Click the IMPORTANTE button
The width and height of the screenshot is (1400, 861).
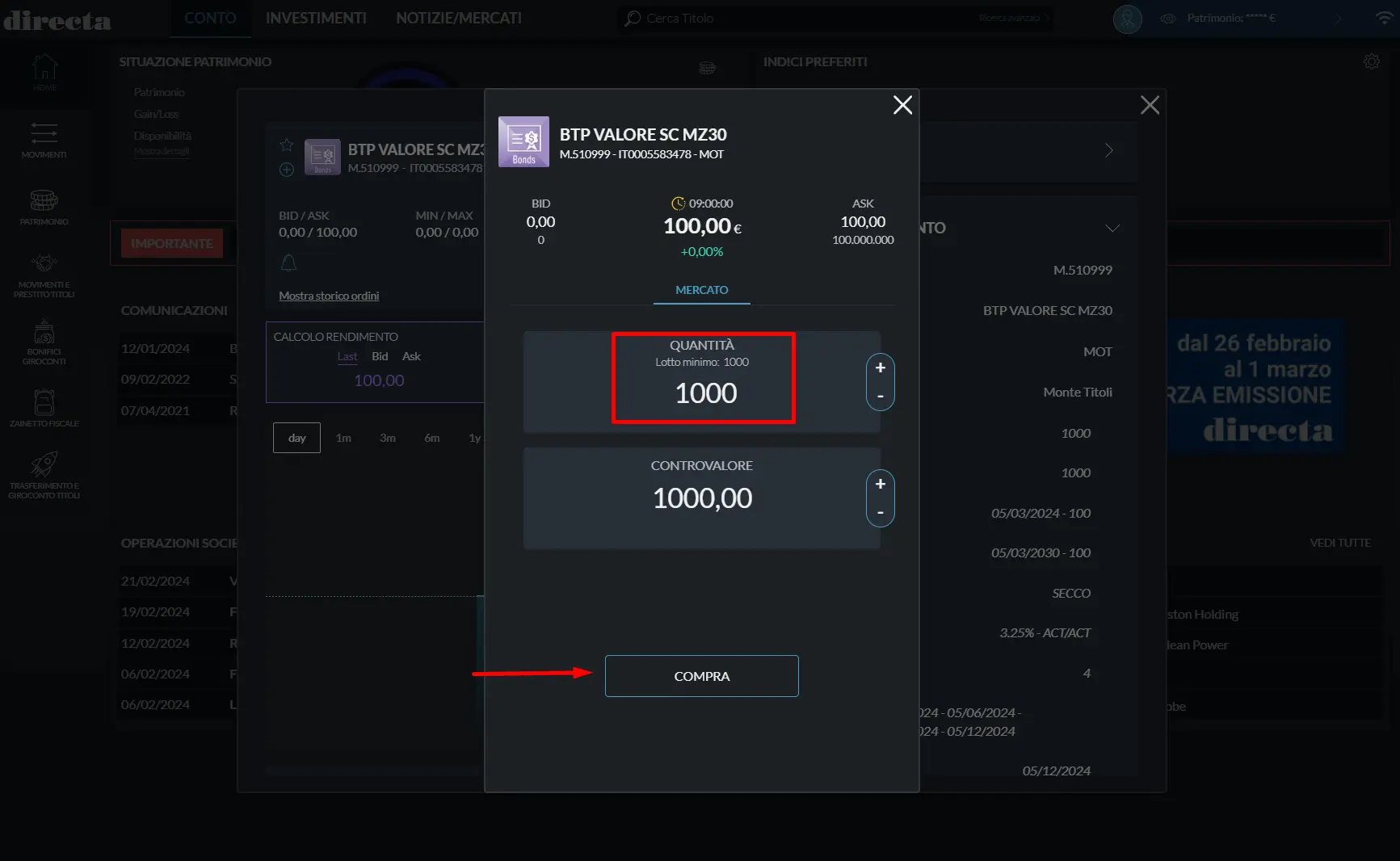[x=172, y=243]
